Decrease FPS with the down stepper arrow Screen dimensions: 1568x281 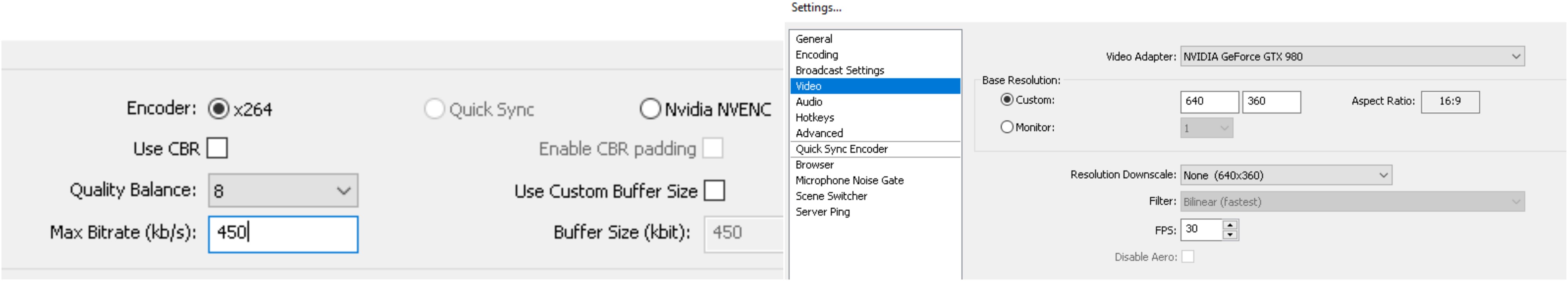click(1230, 235)
